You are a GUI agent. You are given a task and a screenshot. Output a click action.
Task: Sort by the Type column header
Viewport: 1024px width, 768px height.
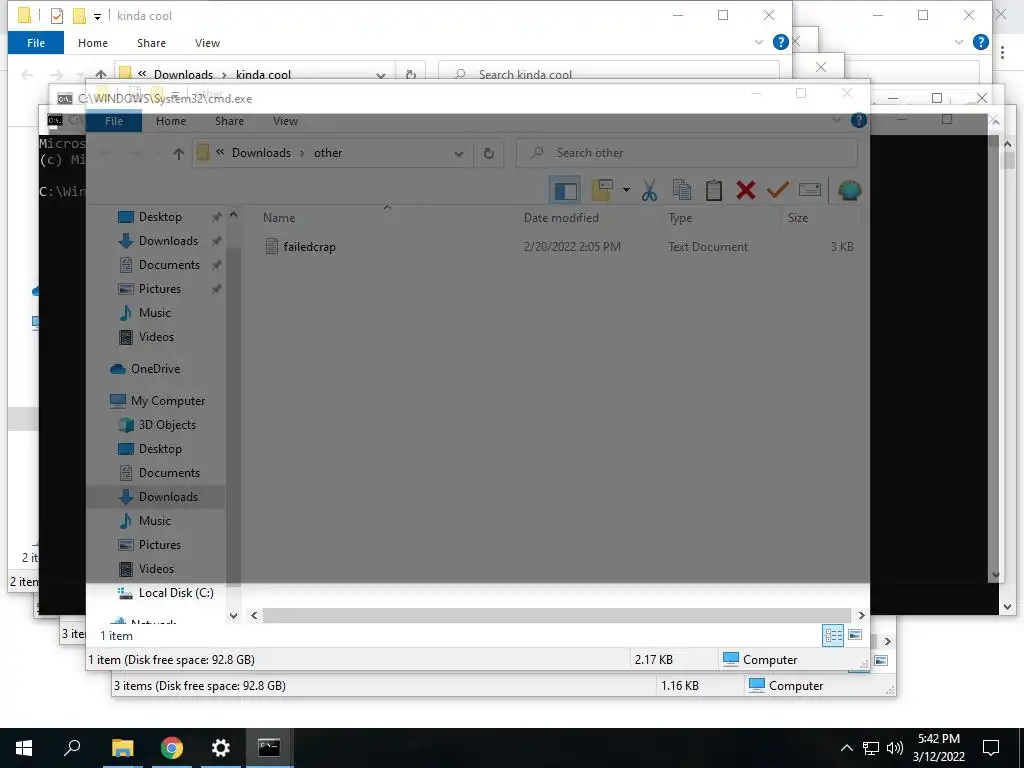tap(680, 218)
